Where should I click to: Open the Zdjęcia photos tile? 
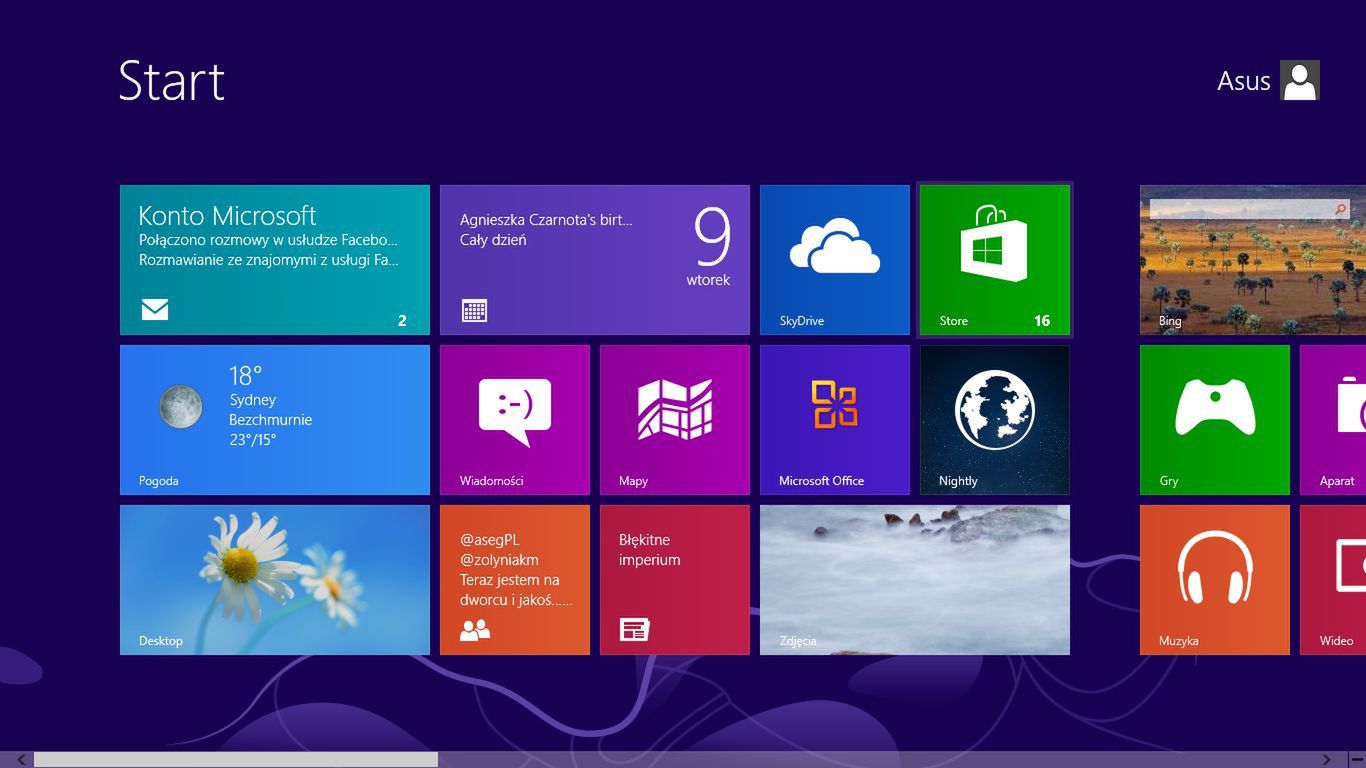point(914,580)
